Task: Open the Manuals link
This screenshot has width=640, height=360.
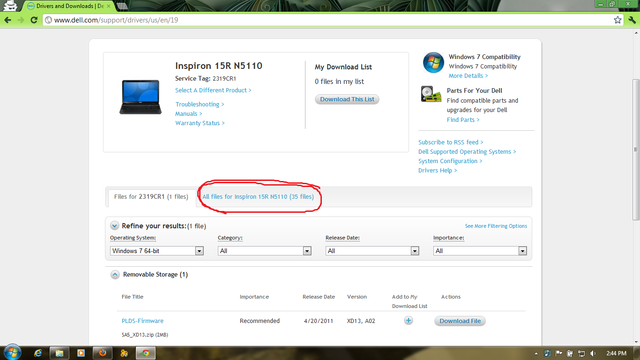Action: 189,113
